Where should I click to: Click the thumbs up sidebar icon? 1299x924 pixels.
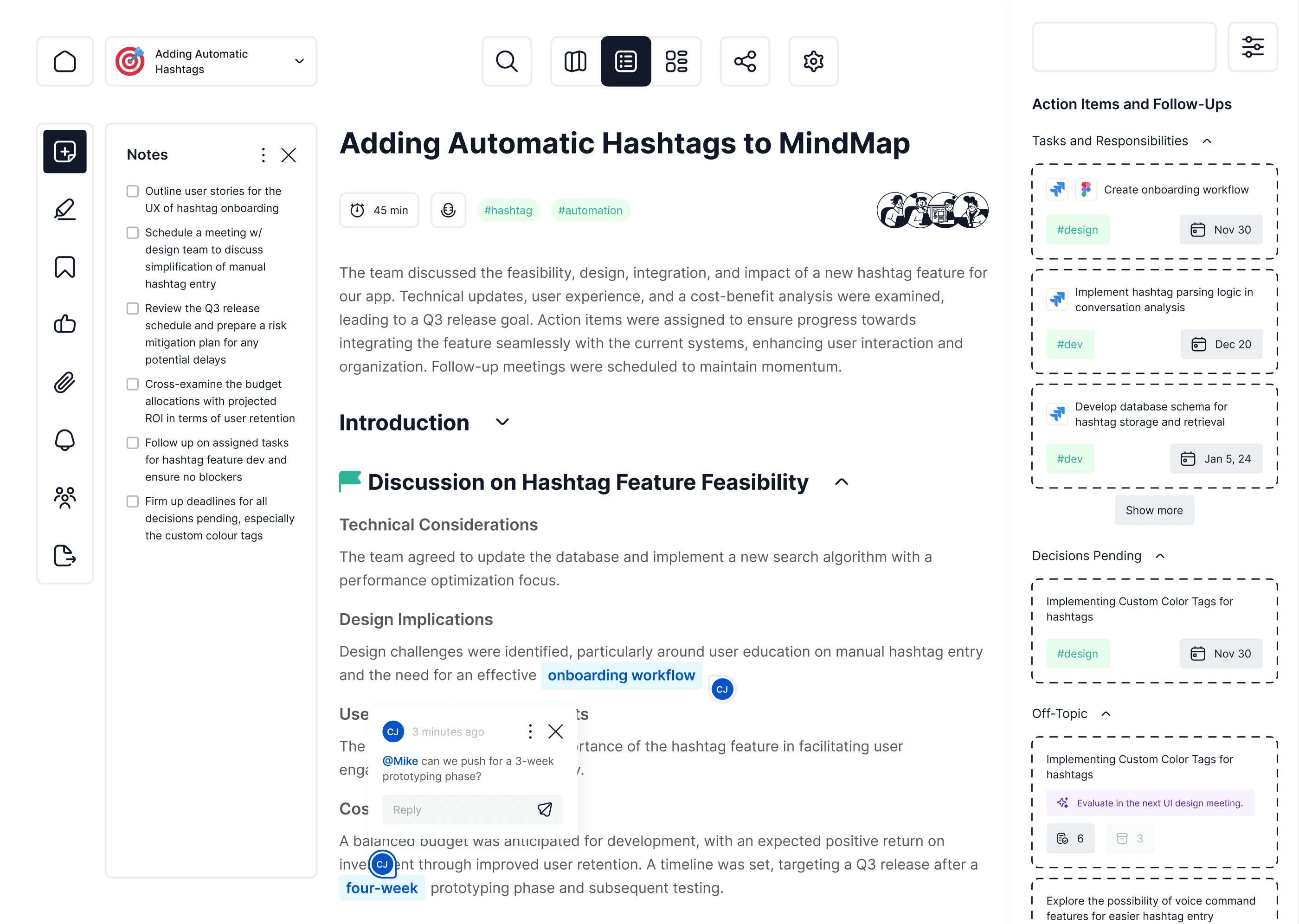(64, 324)
